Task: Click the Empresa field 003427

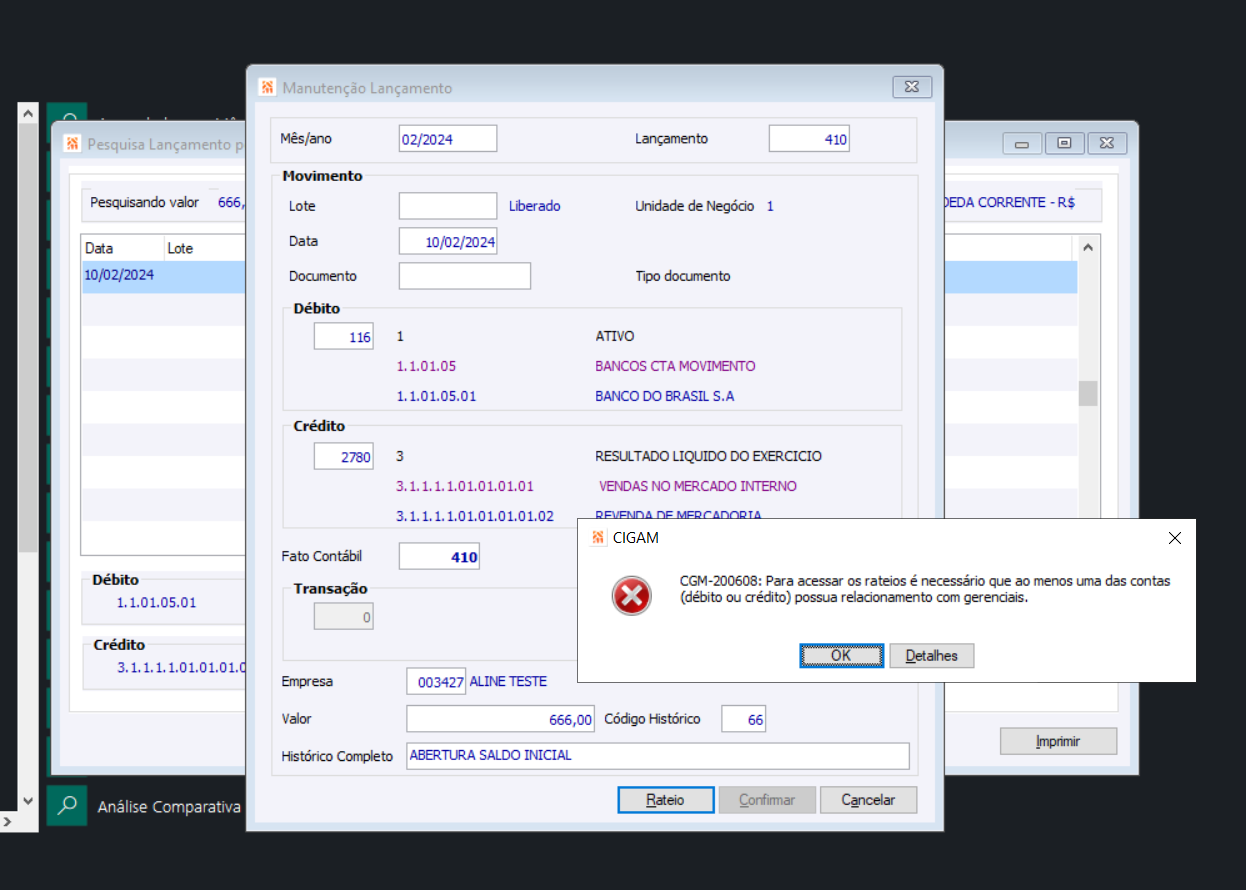Action: click(436, 682)
